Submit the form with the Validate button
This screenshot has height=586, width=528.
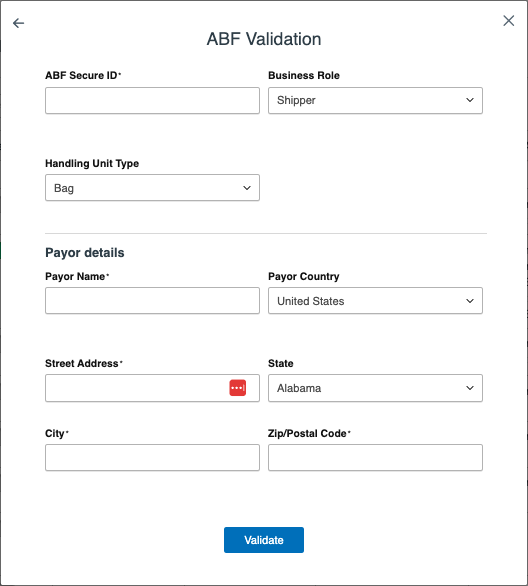[x=264, y=540]
